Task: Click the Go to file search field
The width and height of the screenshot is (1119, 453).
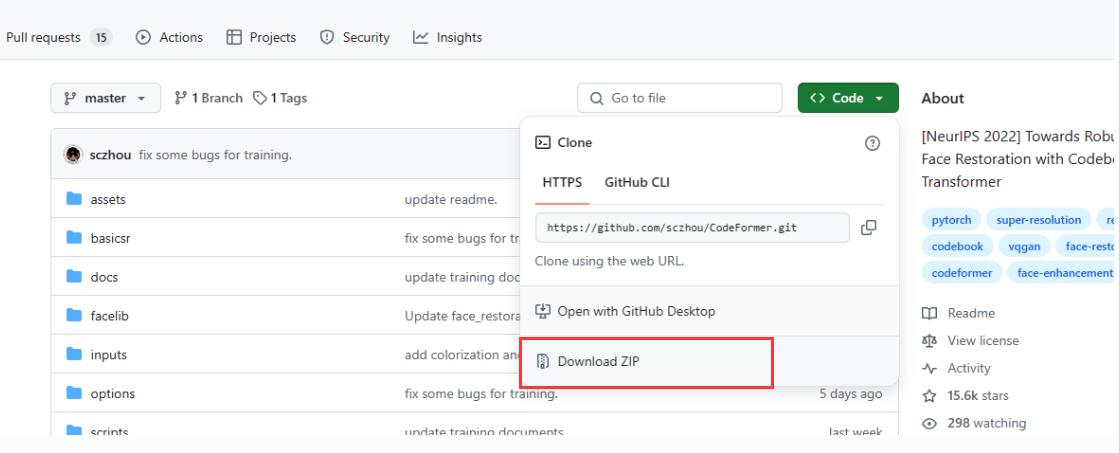Action: tap(679, 98)
